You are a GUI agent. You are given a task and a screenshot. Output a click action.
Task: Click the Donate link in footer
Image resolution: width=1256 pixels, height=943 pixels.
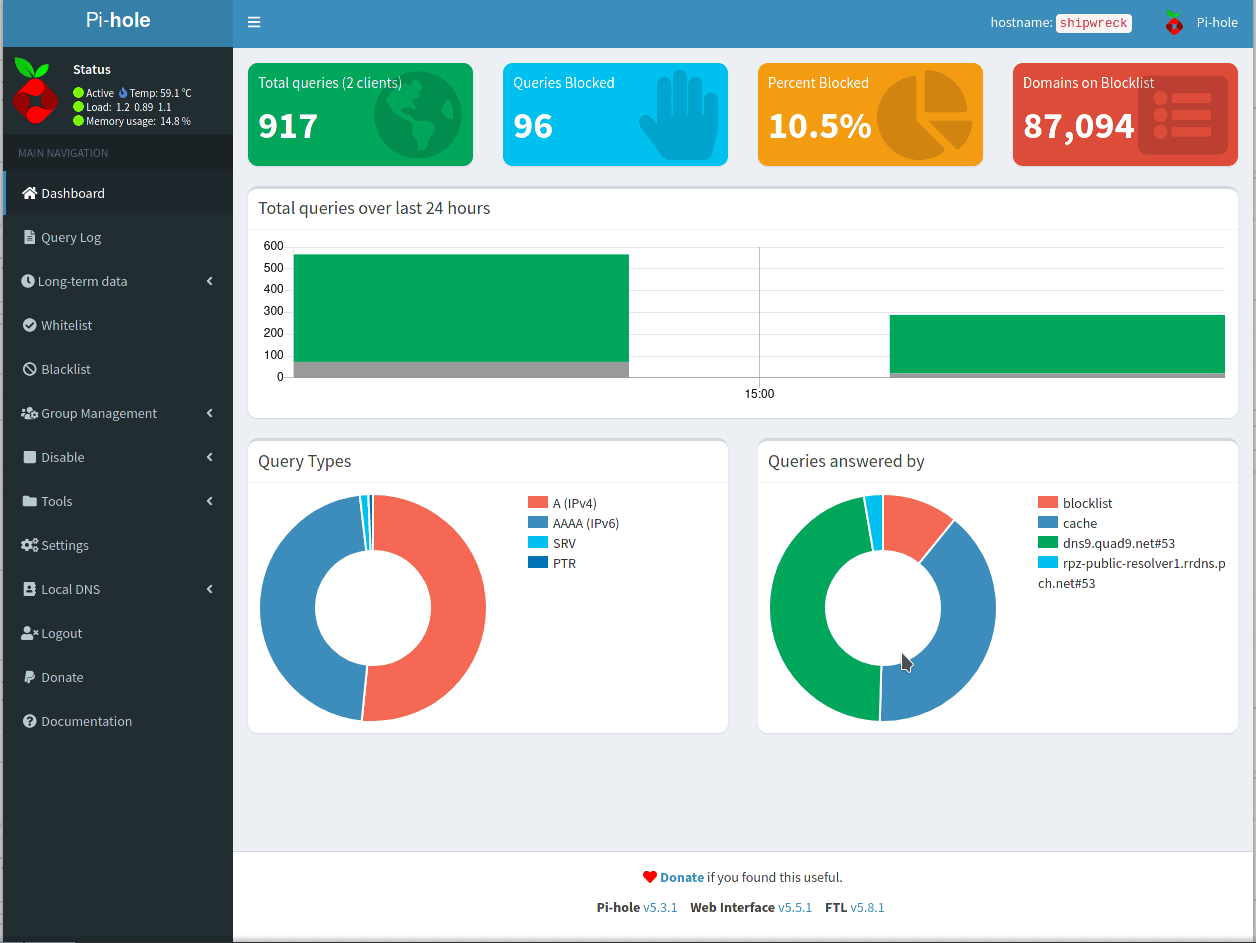click(x=682, y=877)
